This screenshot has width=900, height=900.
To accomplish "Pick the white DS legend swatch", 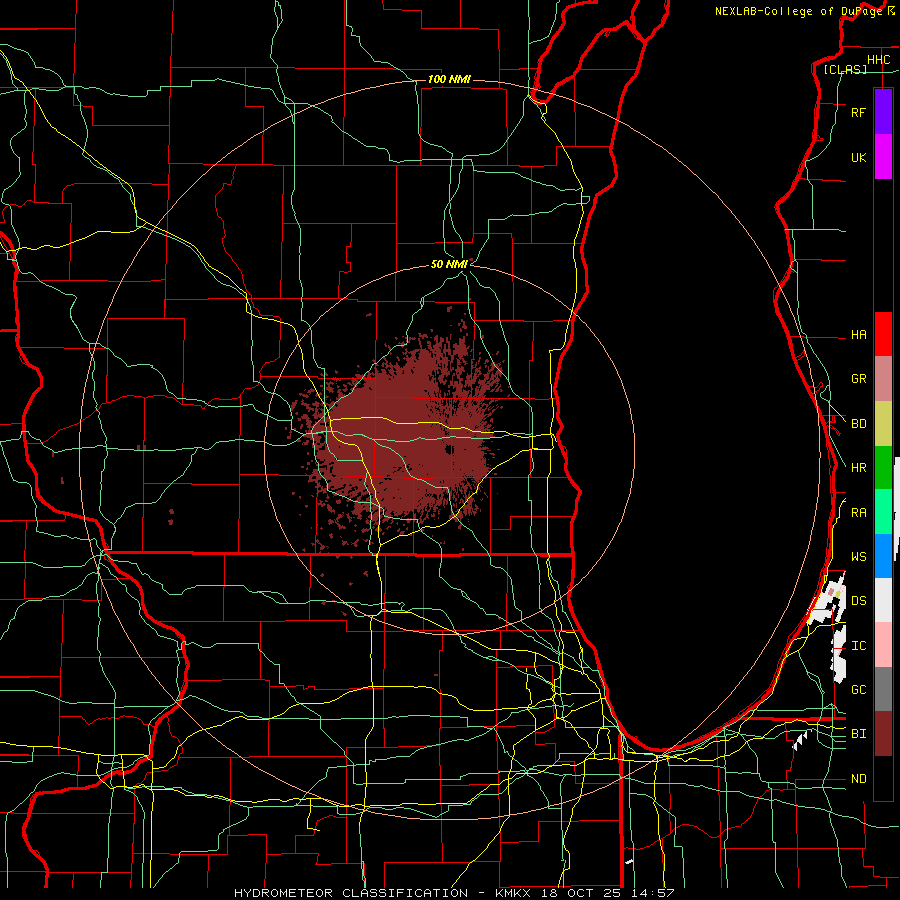I will point(883,600).
